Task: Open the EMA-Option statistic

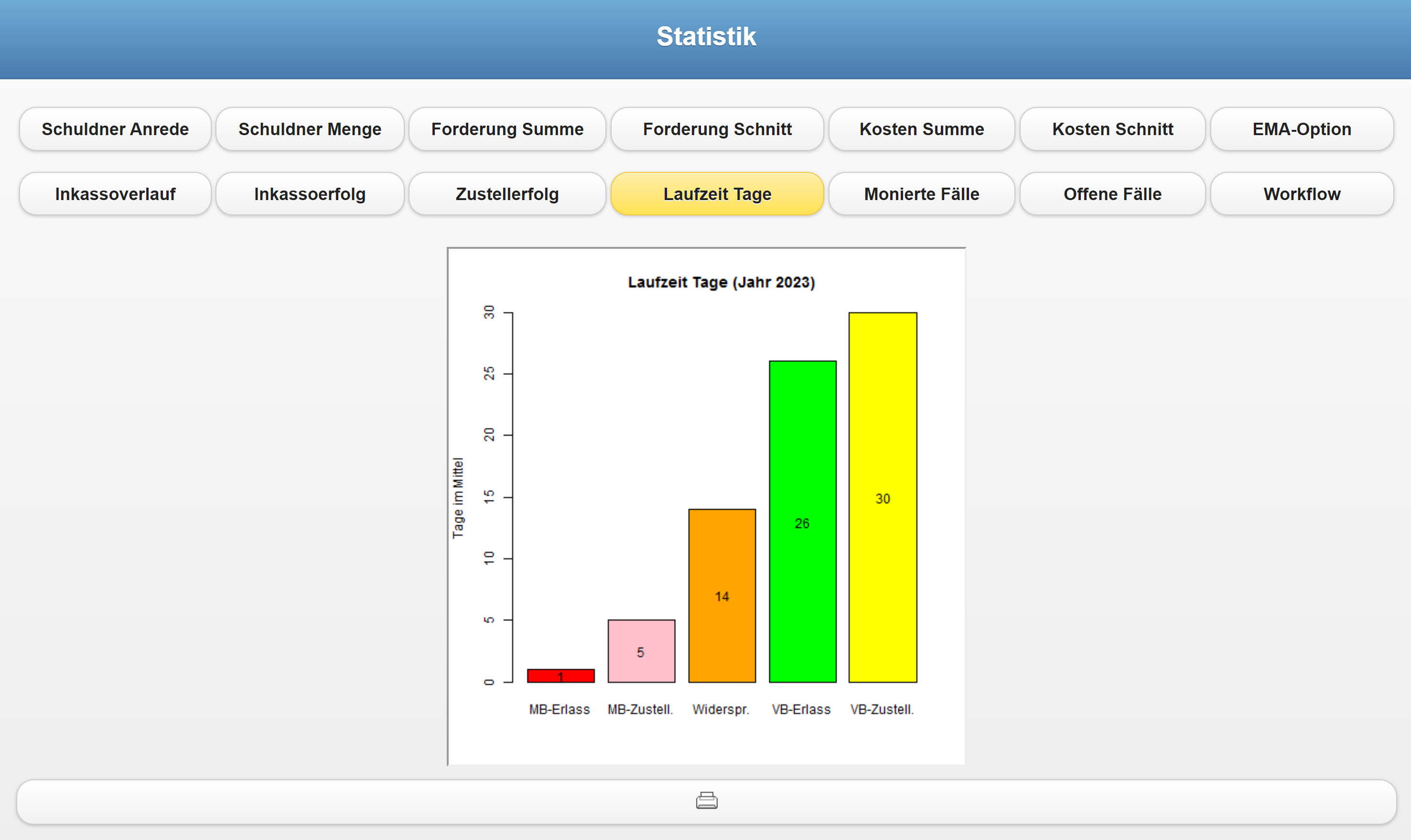Action: tap(1301, 129)
